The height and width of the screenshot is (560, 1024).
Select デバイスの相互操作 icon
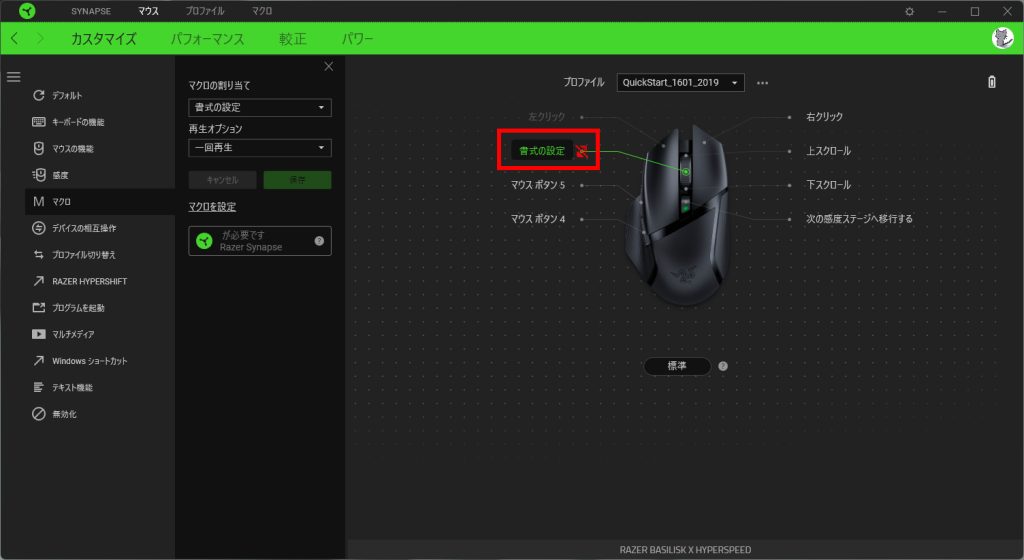pos(39,228)
